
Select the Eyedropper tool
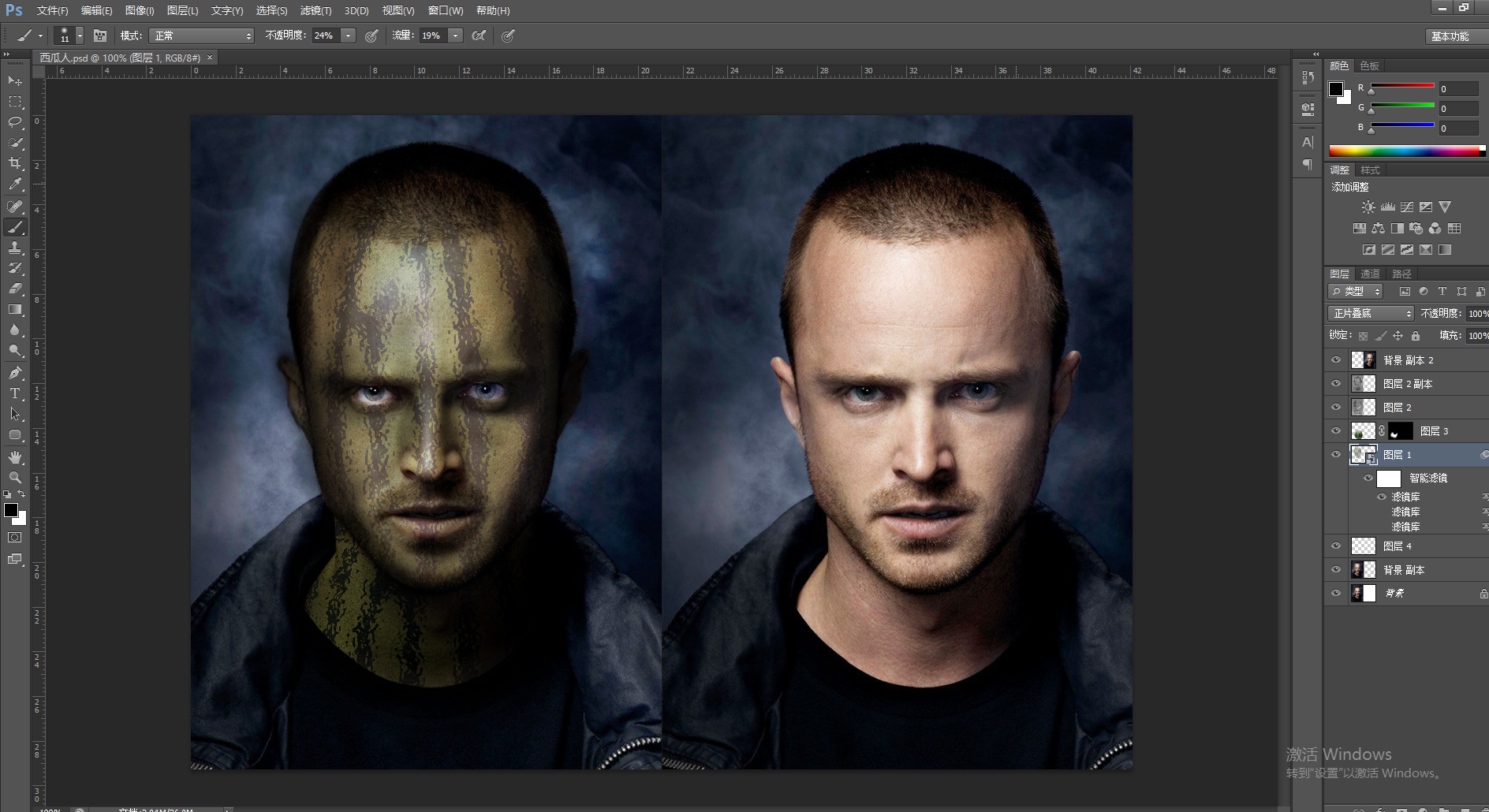pos(15,184)
